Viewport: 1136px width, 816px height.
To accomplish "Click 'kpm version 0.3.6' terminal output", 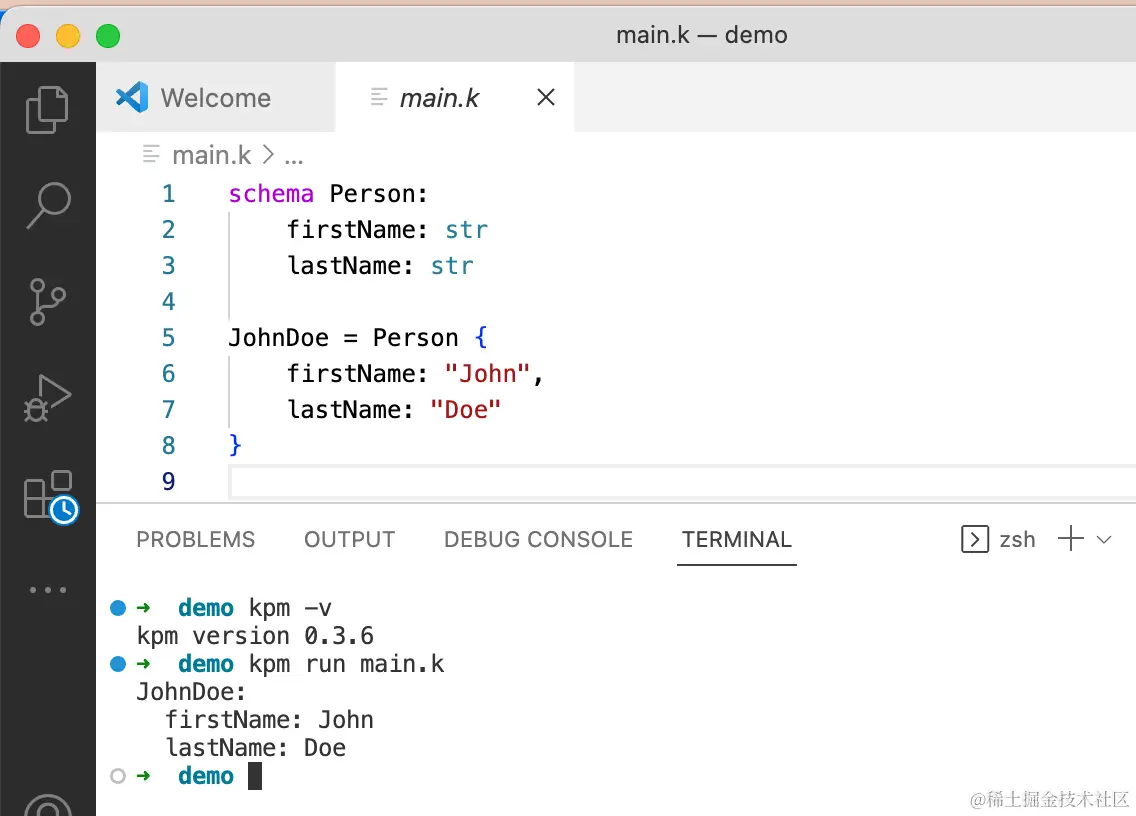I will (255, 636).
